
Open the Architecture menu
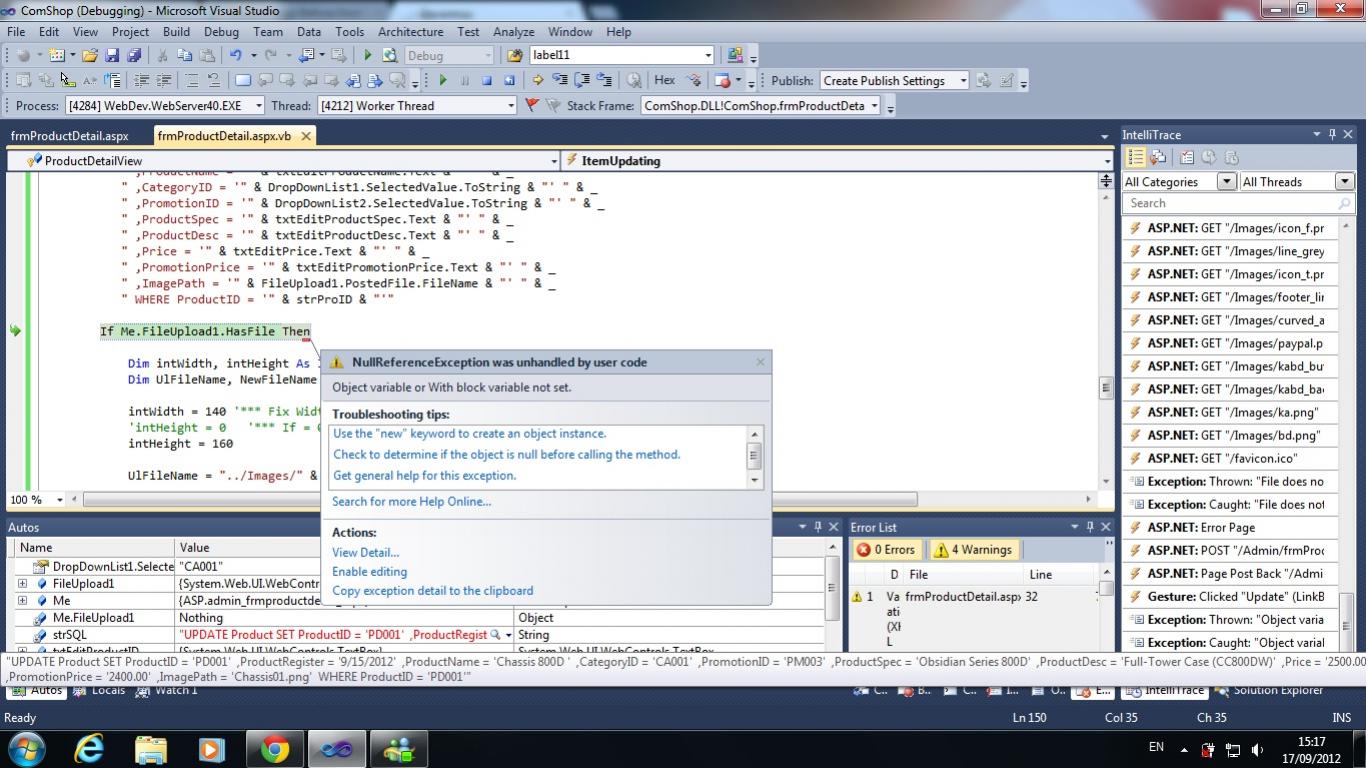pos(411,32)
